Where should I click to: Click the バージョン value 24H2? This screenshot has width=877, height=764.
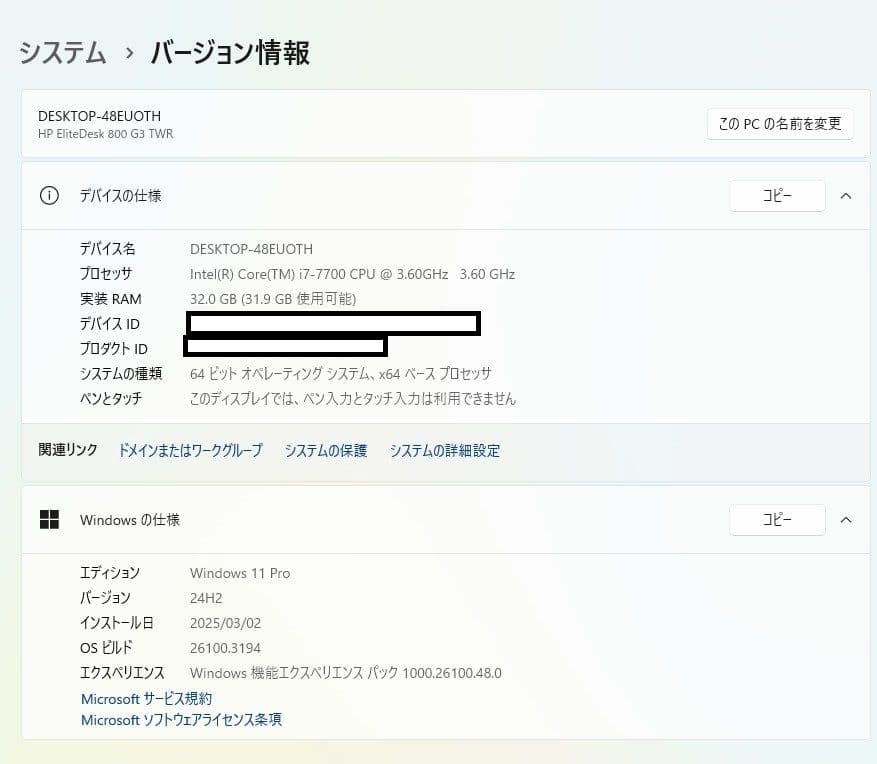(x=205, y=598)
